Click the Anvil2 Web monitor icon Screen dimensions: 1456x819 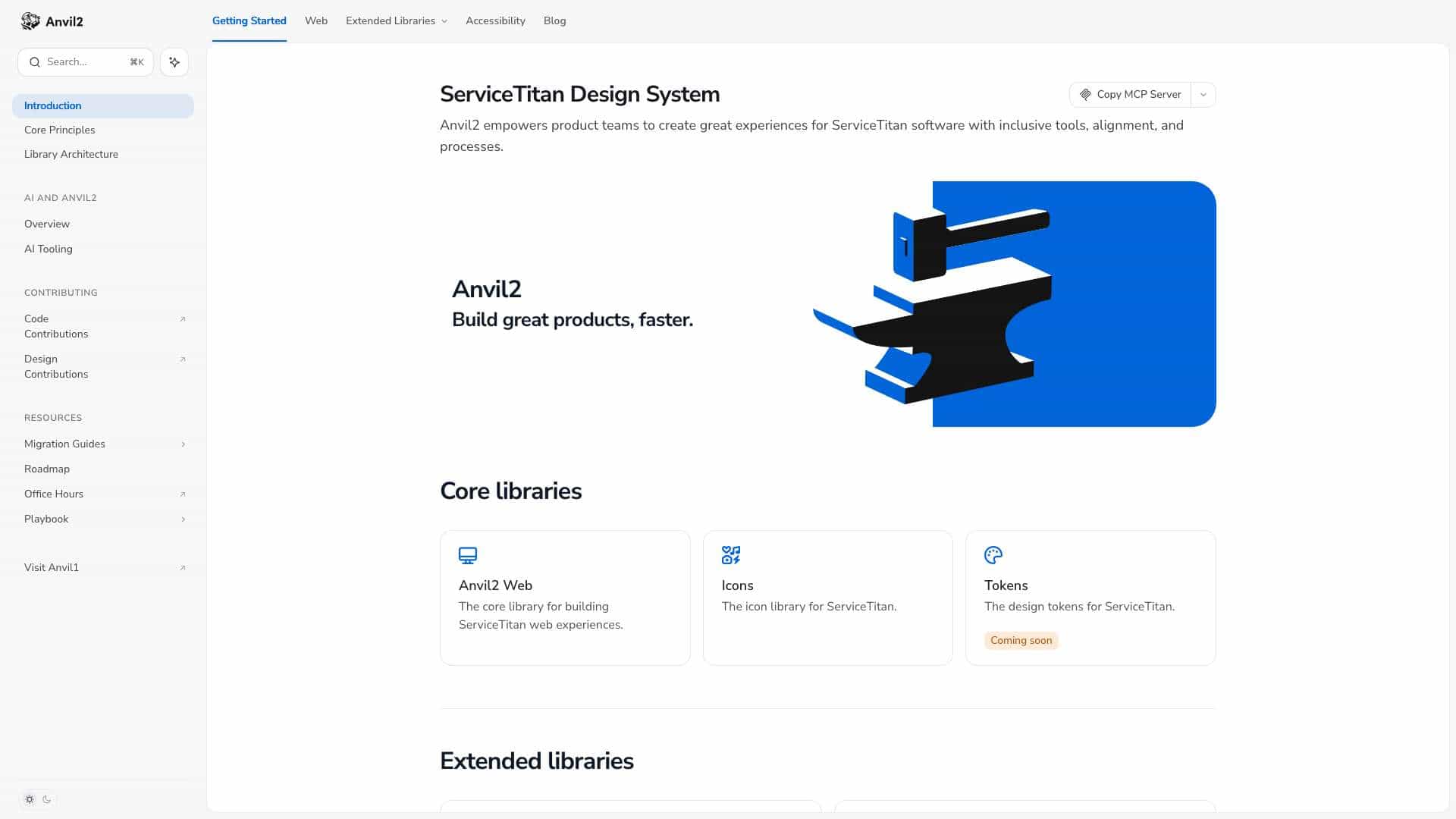click(x=468, y=556)
